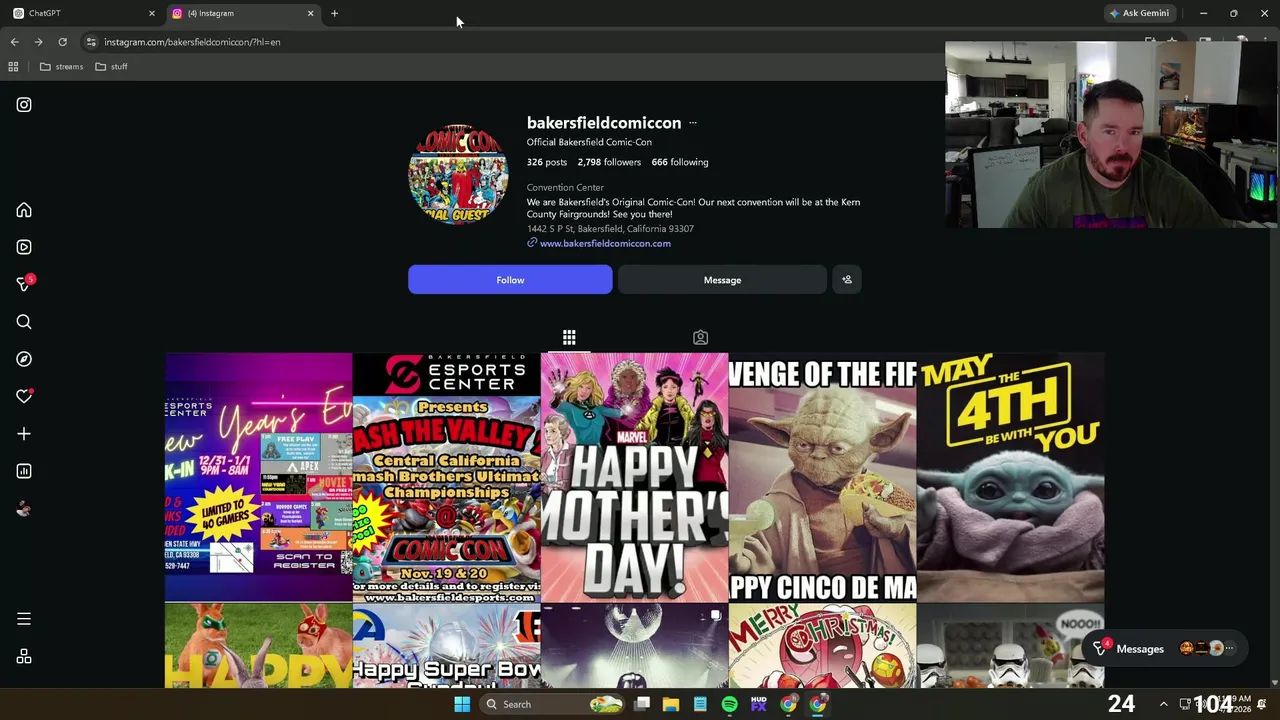
Task: Go back in browser history
Action: tap(14, 42)
